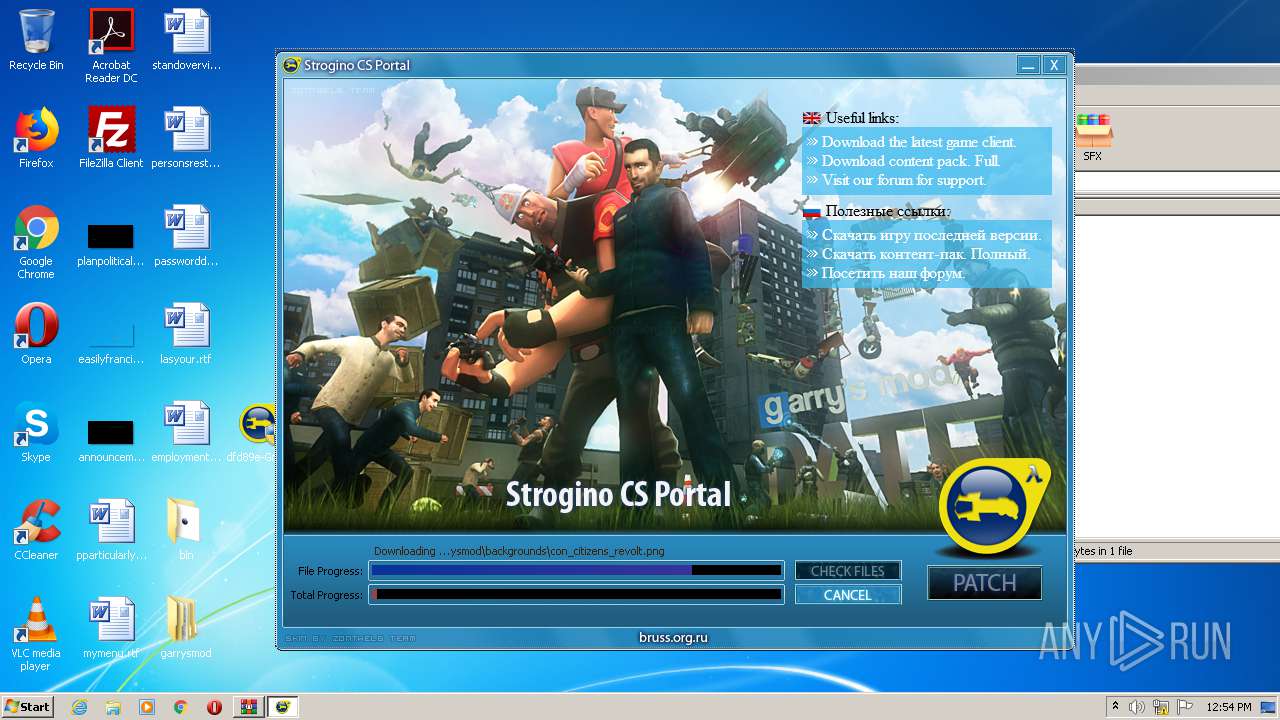
Task: Open Internet Explorer from taskbar
Action: [79, 707]
